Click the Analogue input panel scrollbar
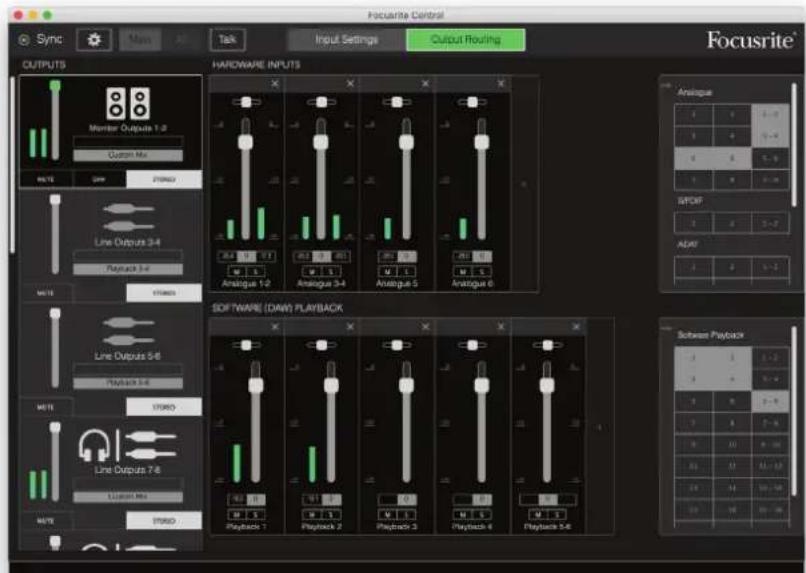Viewport: 806px width, 573px height. tap(795, 144)
